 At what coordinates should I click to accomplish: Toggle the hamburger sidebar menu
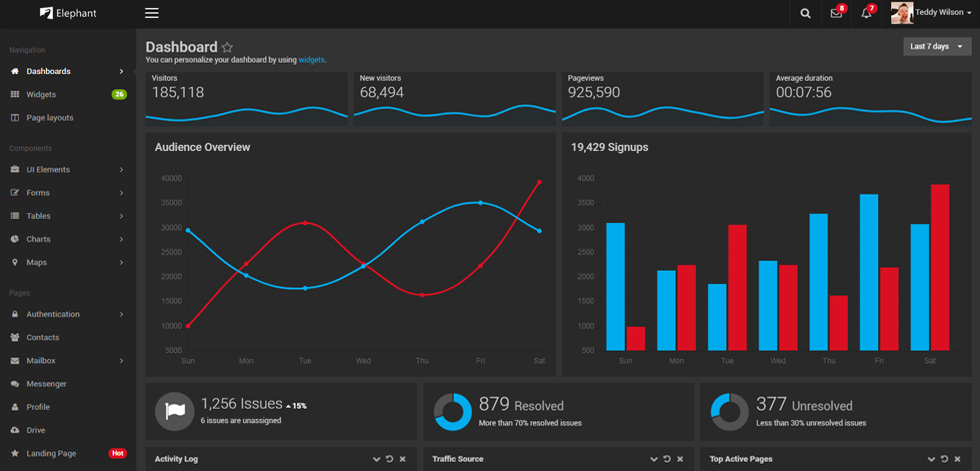(x=151, y=13)
